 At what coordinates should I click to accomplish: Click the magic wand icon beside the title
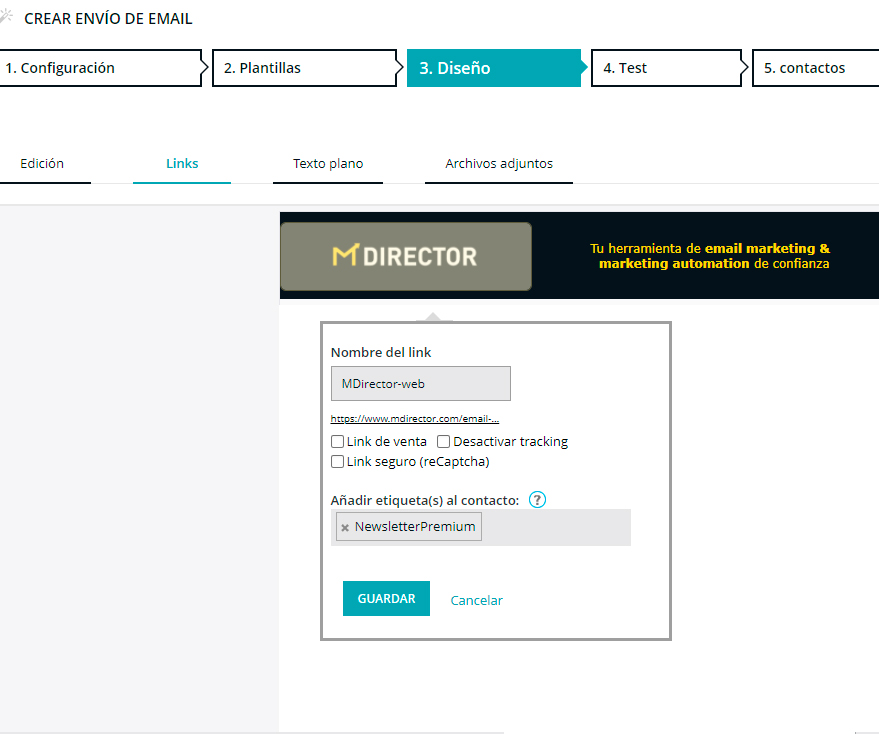pos(6,16)
